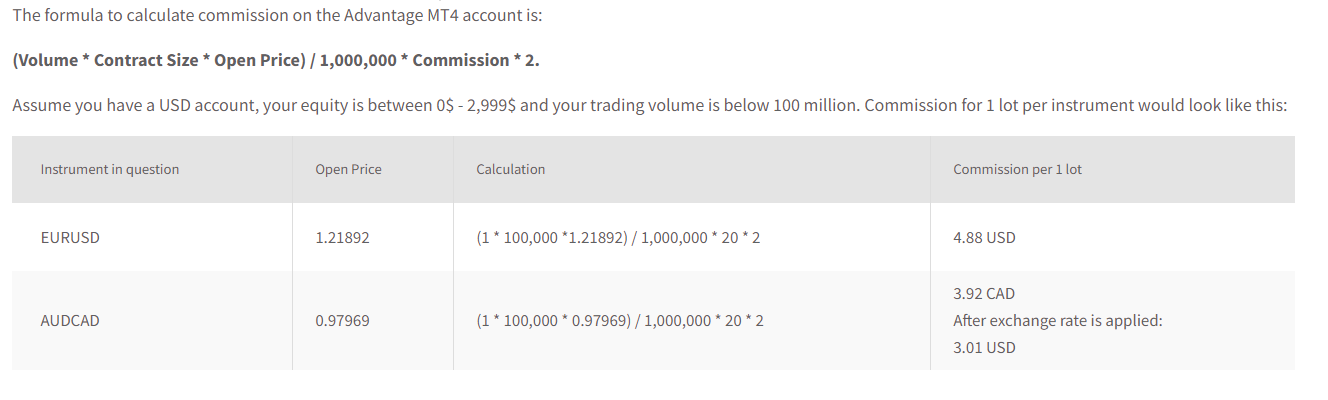Screen dimensions: 1328x400
Task: Click the "0$ - 2,999$" equity range text
Action: (x=476, y=105)
